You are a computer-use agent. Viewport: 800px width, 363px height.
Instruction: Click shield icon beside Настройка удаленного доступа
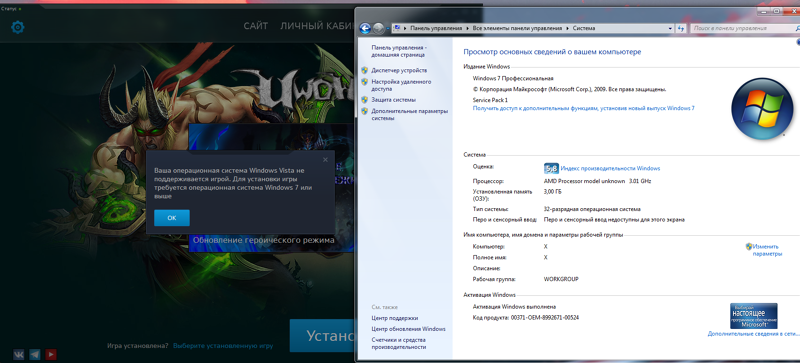tap(364, 82)
